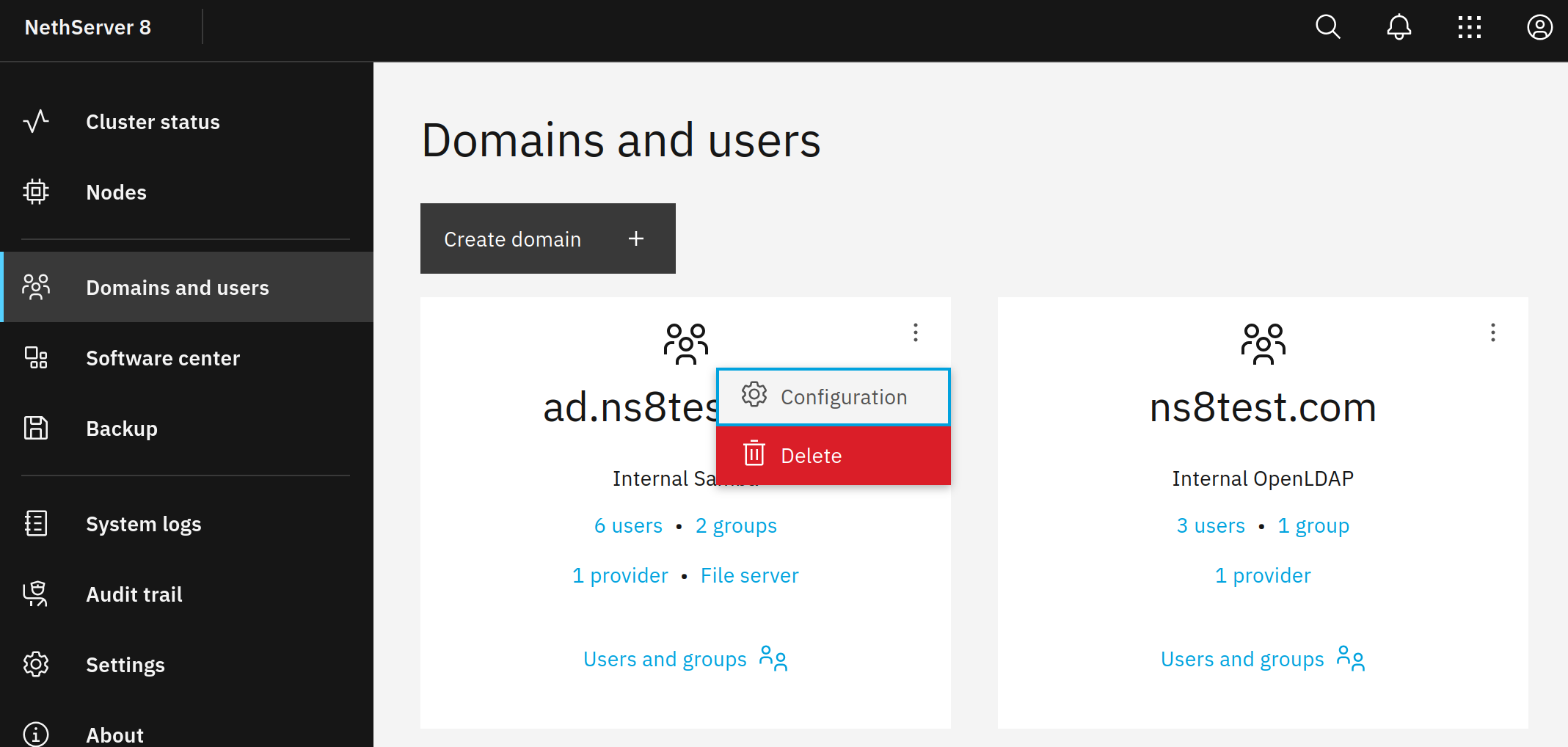
Task: Click the Create domain button
Action: [548, 238]
